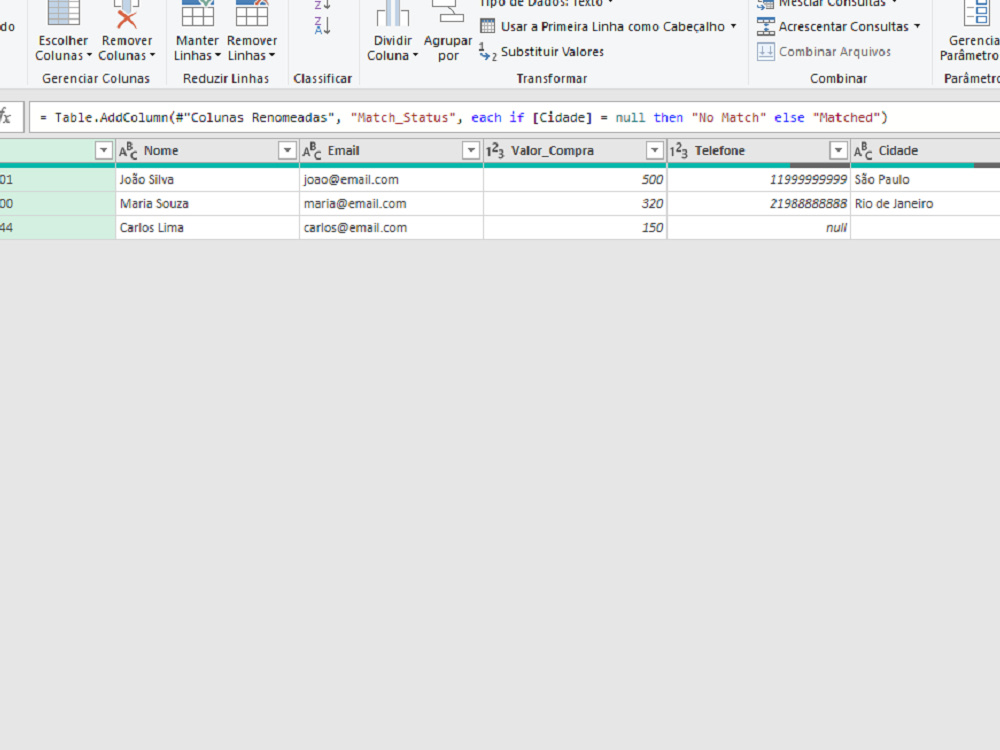Select Valor_Compra cell 150
This screenshot has width=1000, height=750.
pos(575,228)
